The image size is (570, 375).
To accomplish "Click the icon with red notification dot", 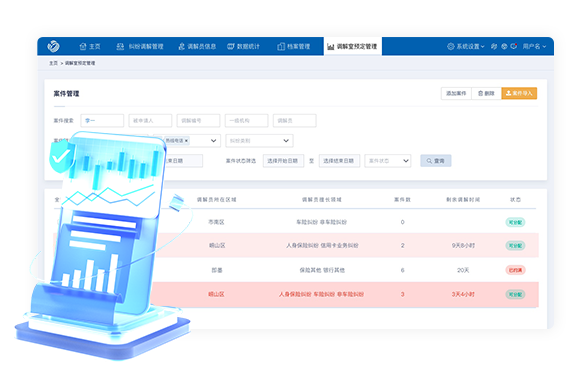I will [x=514, y=46].
